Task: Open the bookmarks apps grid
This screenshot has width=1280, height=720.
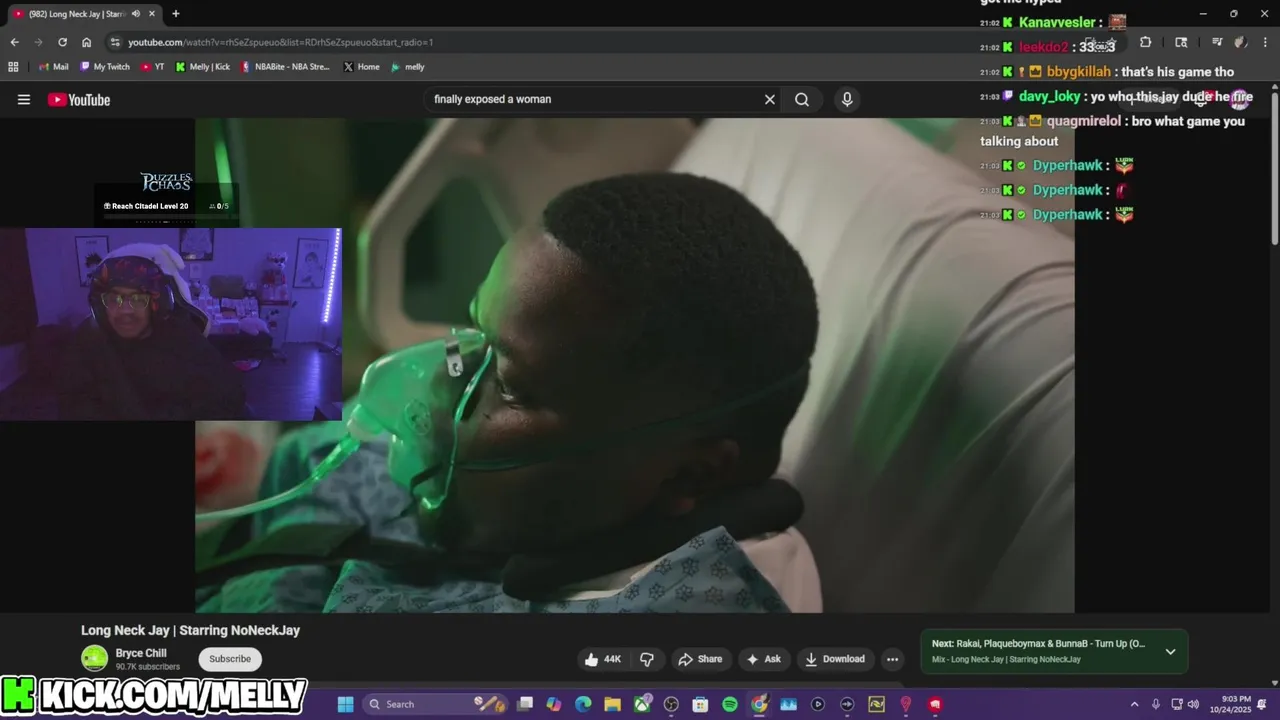Action: tap(13, 67)
